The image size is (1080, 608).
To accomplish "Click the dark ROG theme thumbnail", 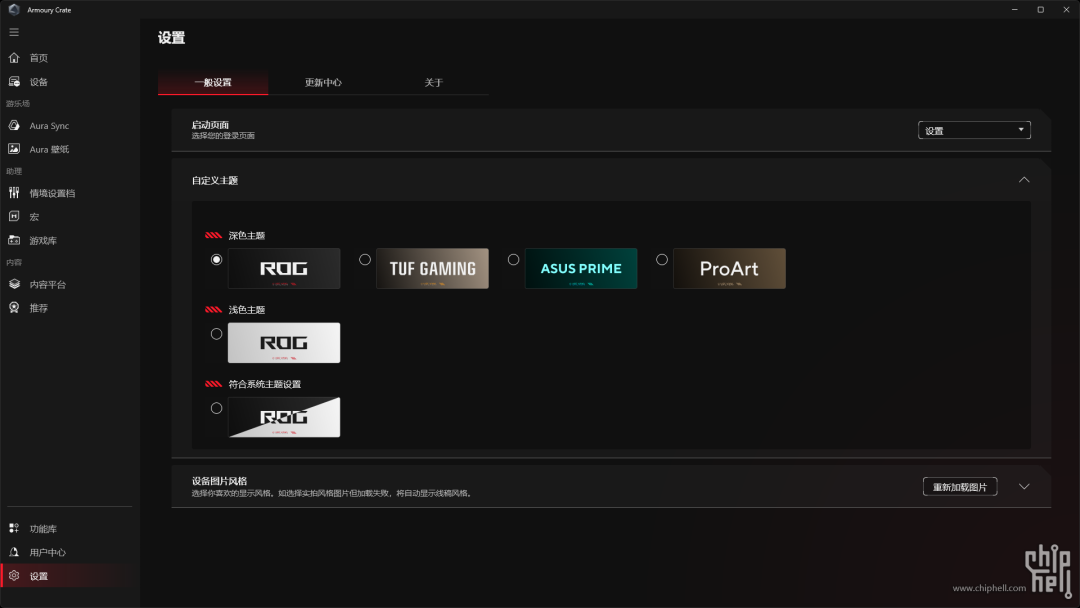I will pos(284,269).
